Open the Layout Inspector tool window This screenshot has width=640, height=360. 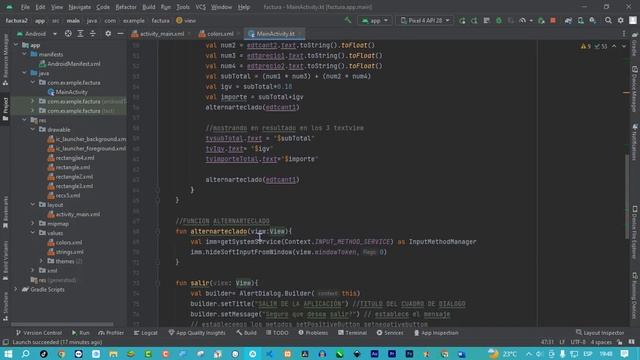click(x=600, y=333)
